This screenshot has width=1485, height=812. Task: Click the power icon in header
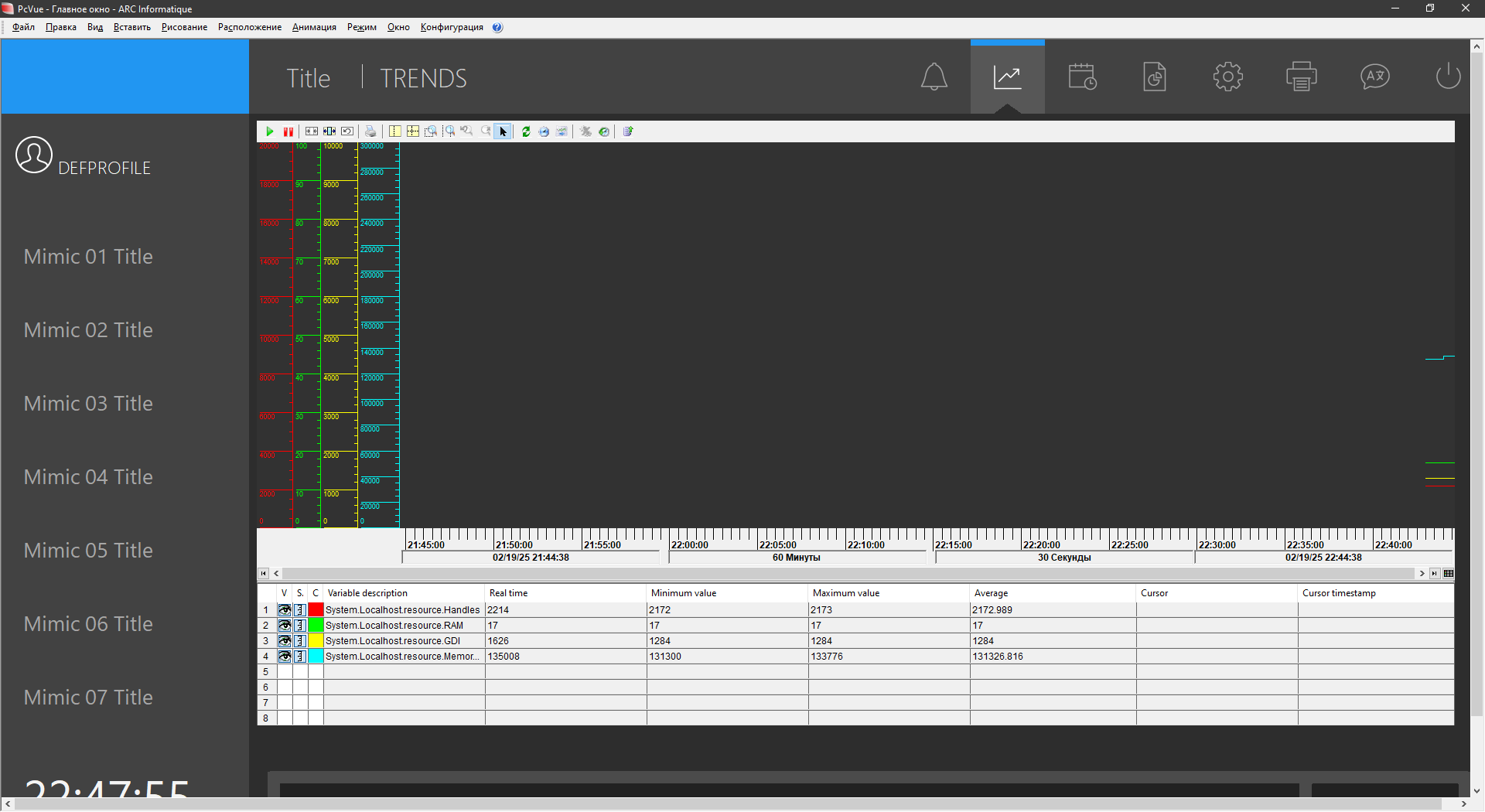[1448, 77]
